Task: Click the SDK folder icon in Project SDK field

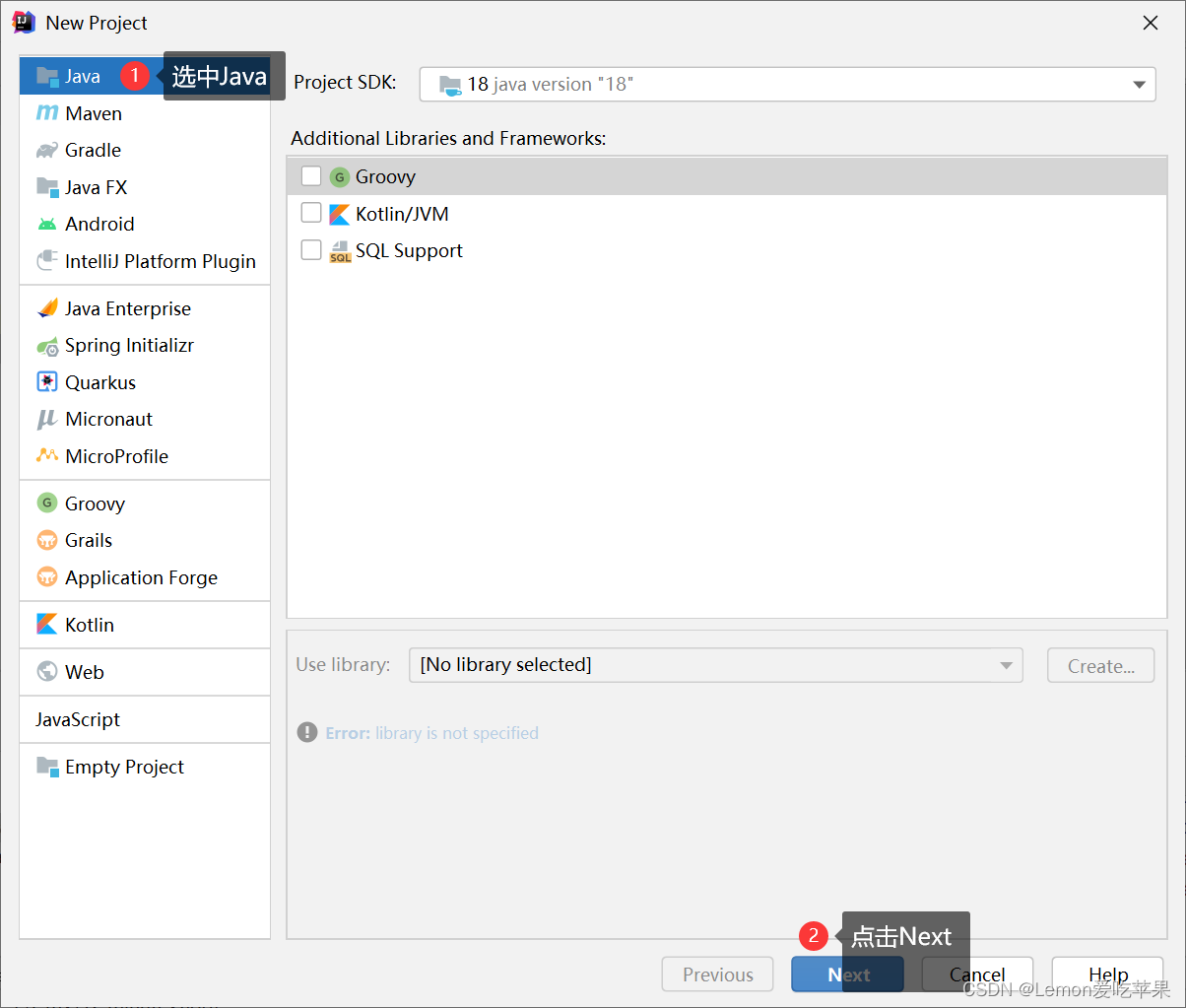Action: [450, 85]
